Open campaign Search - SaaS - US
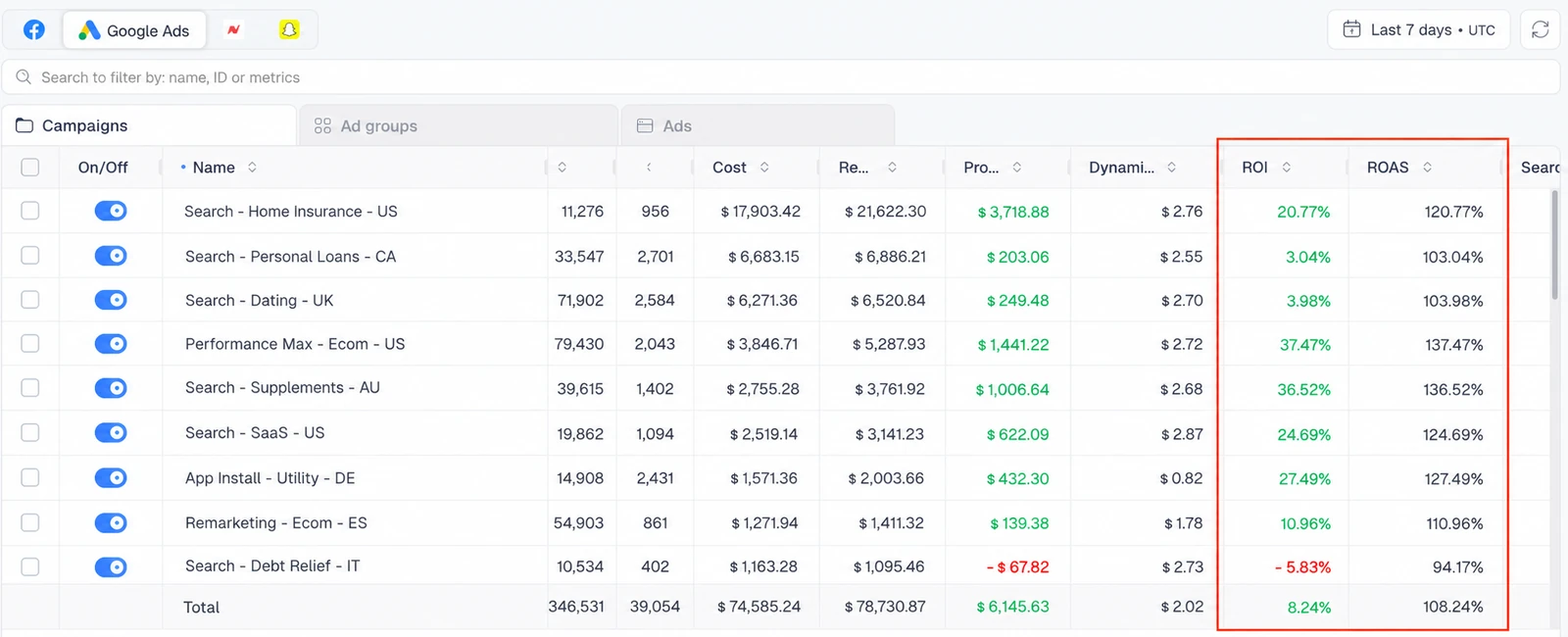Image resolution: width=1568 pixels, height=637 pixels. (255, 433)
